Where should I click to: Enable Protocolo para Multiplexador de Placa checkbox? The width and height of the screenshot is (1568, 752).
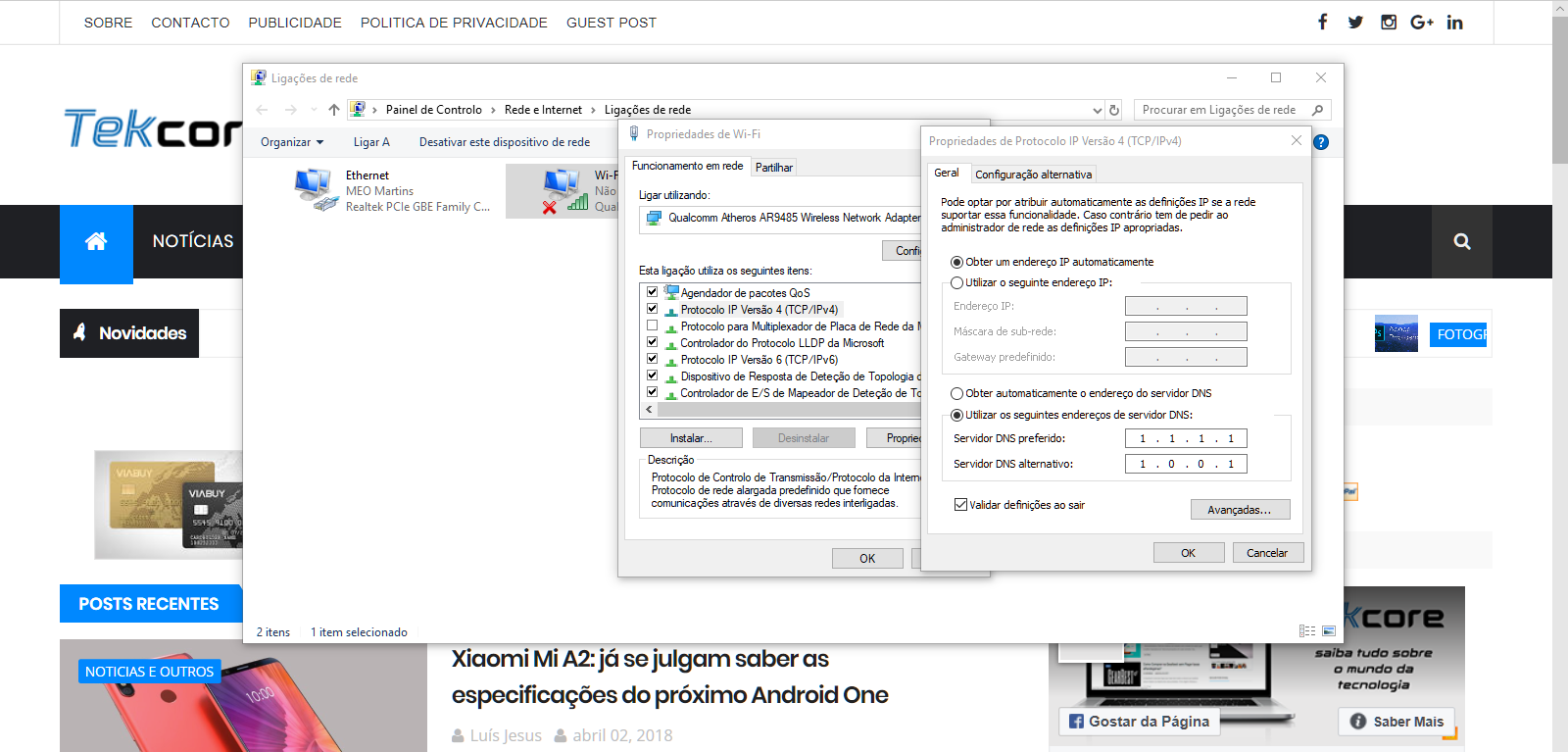652,326
